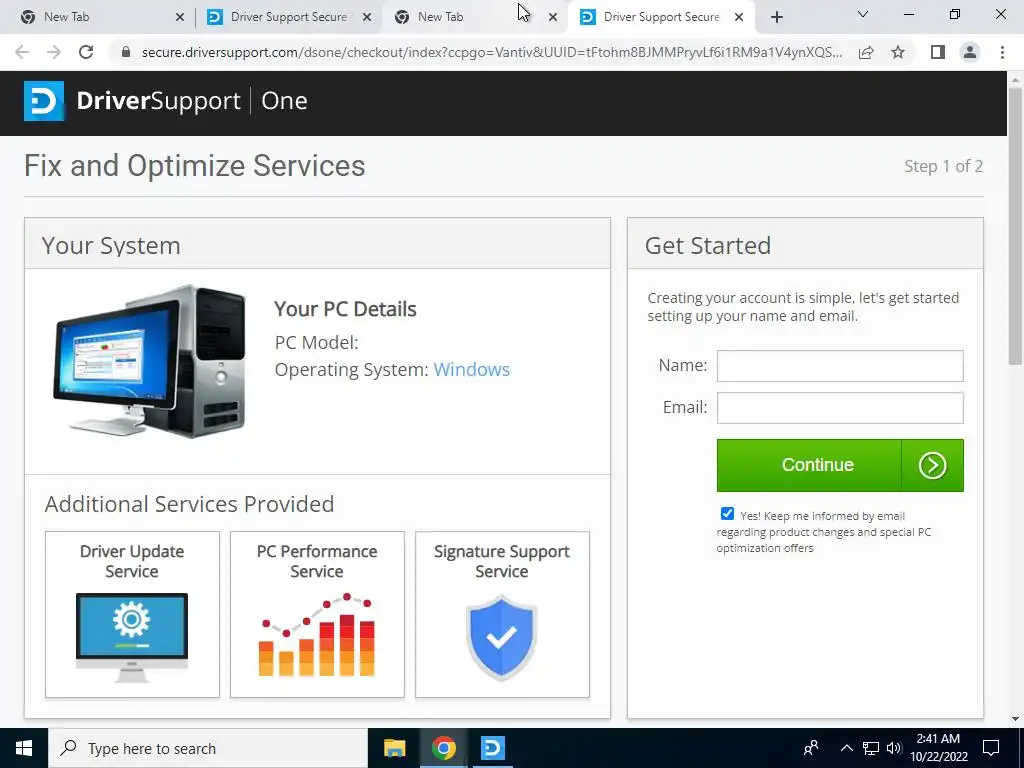Click the Additional Services Provided heading

tap(189, 504)
